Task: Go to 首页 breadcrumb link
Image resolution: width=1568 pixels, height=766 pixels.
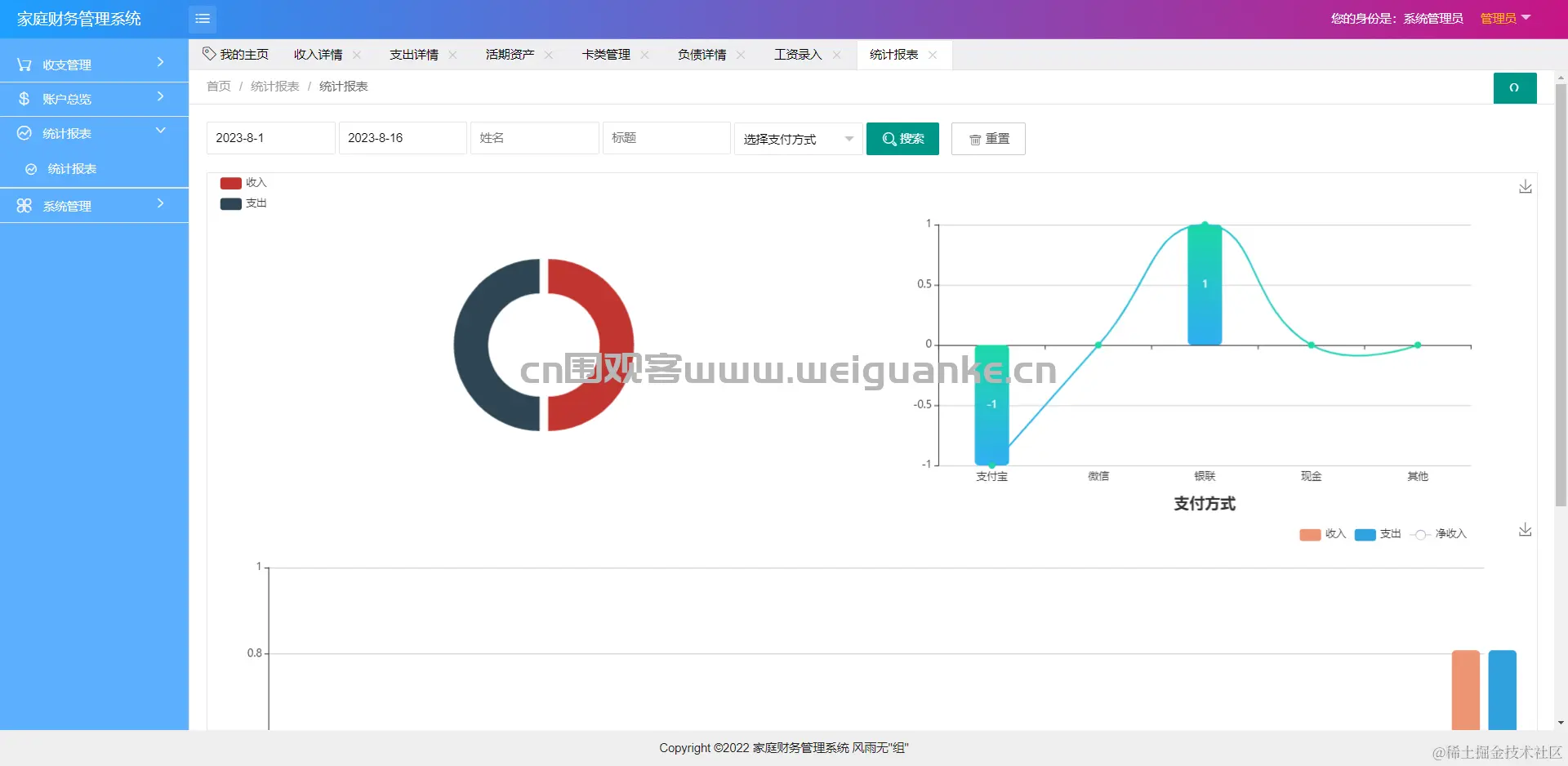Action: pyautogui.click(x=219, y=87)
